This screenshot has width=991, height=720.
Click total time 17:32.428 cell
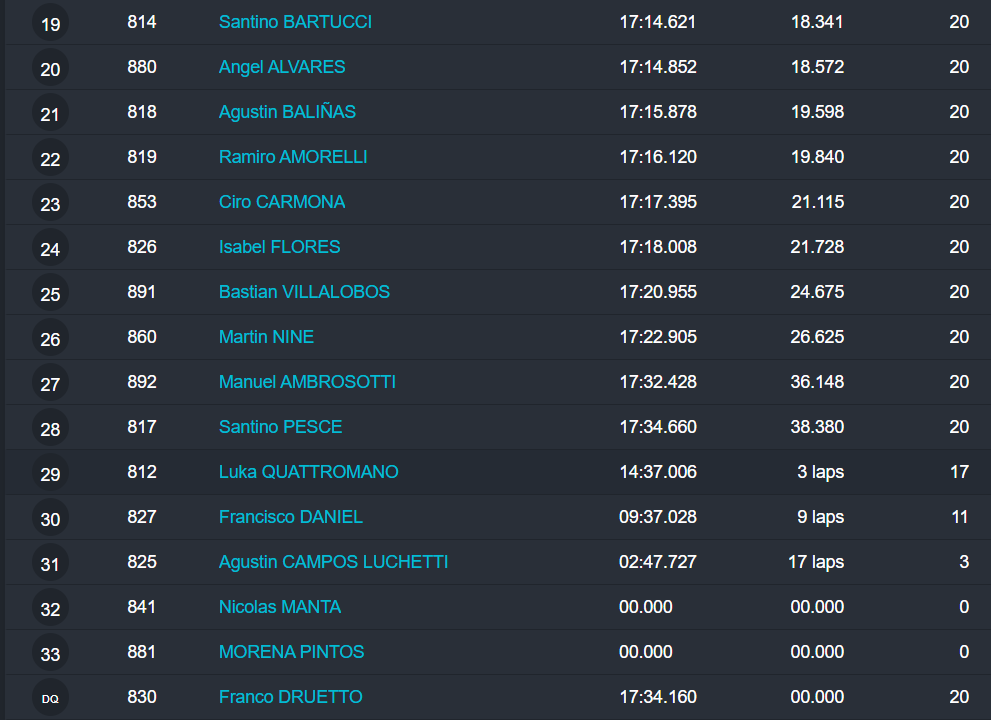click(x=658, y=382)
